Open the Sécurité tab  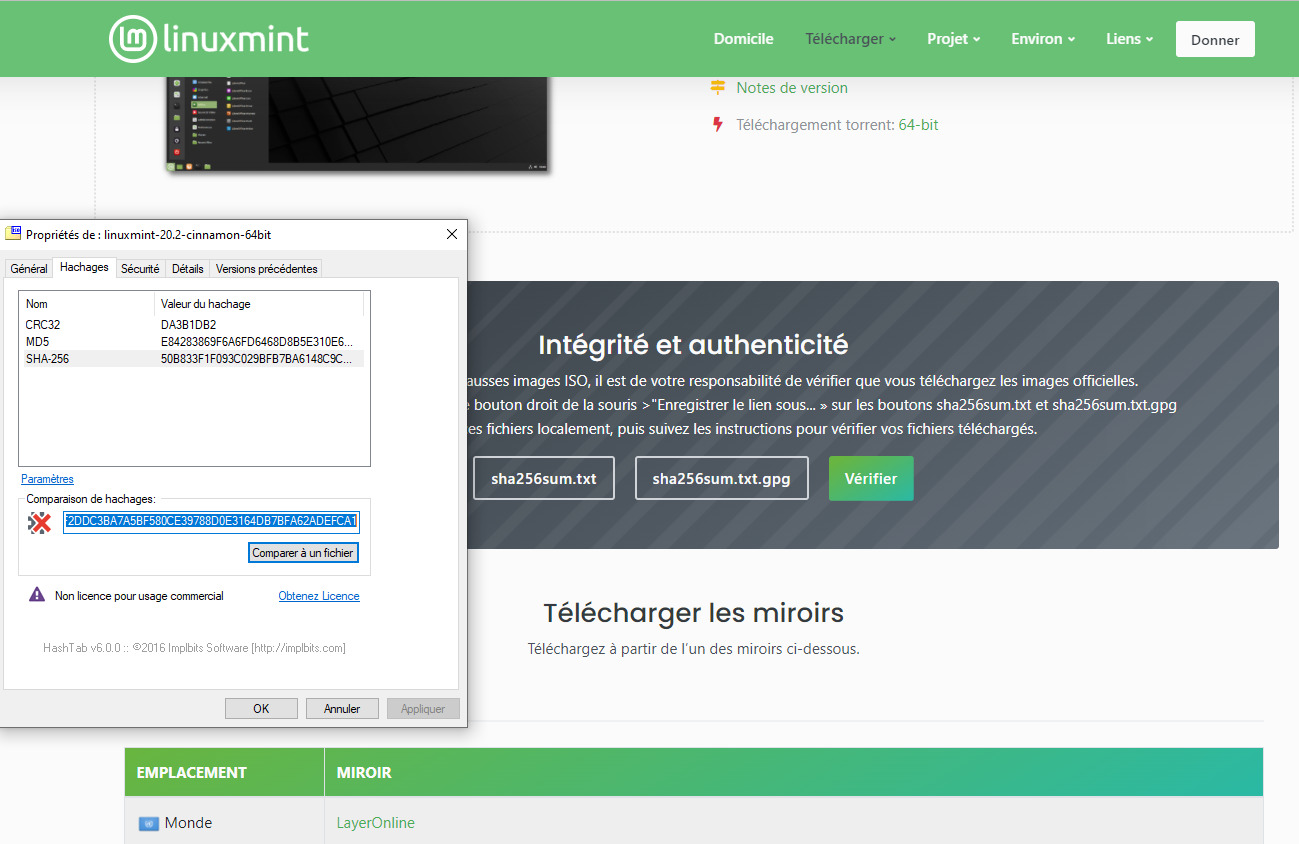point(140,269)
